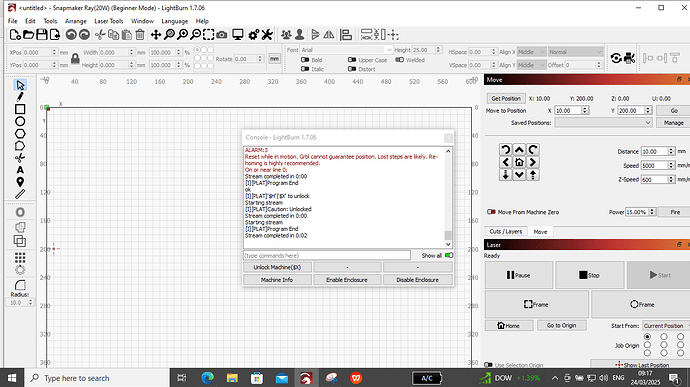This screenshot has height=387, width=690.
Task: Select the Ellipse tool
Action: pos(20,121)
